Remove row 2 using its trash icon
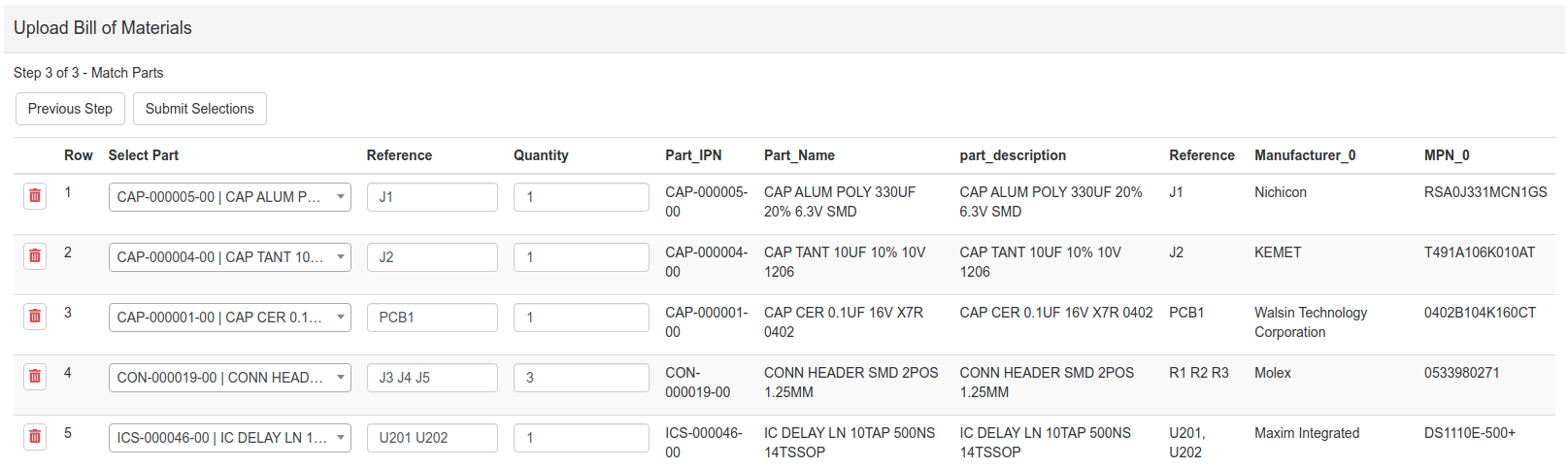 35,256
